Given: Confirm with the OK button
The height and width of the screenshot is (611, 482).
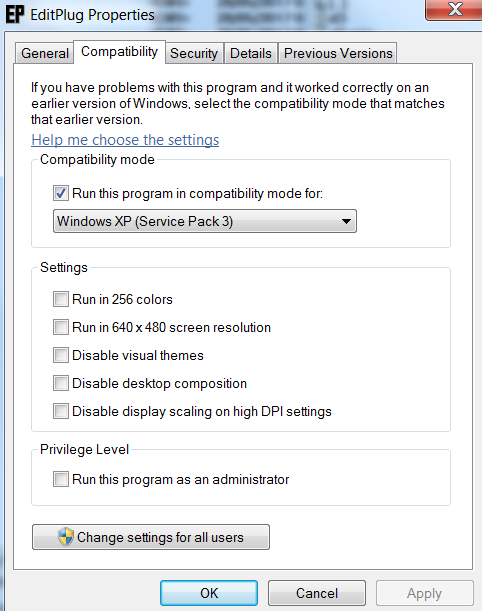Looking at the screenshot, I should click(x=209, y=593).
